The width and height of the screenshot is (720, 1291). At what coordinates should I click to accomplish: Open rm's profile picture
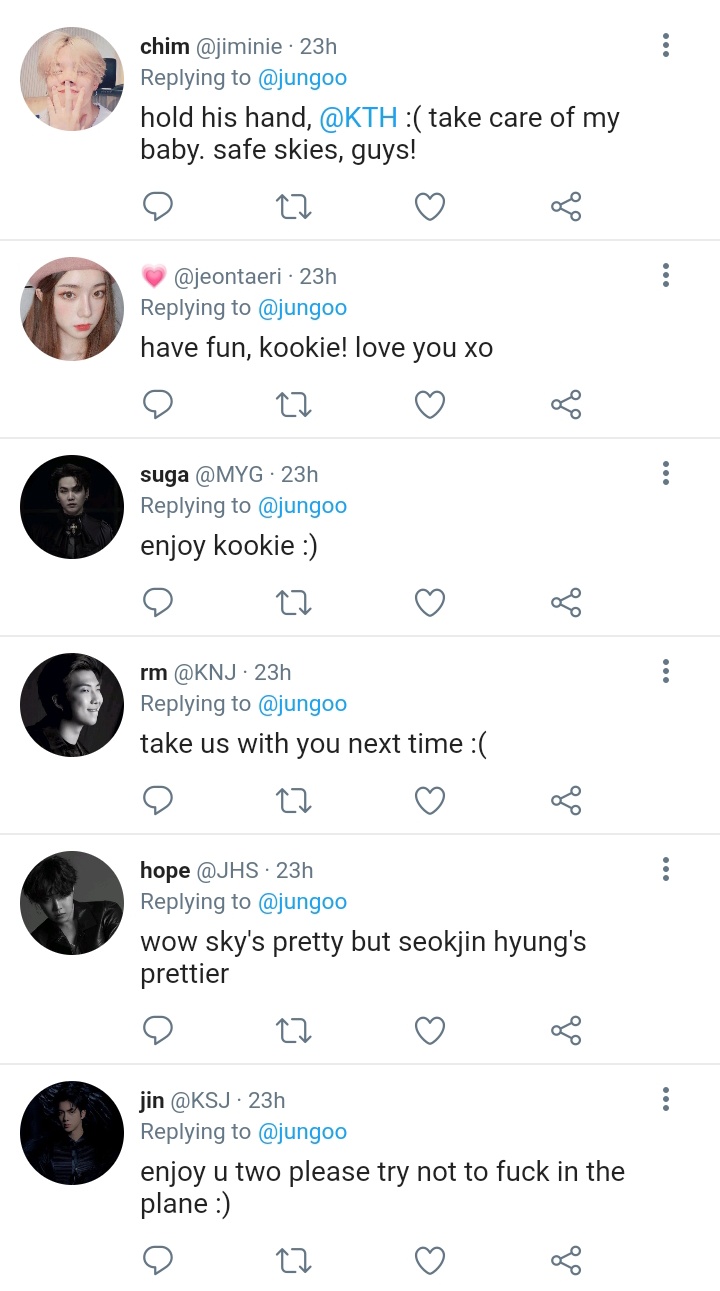pos(72,705)
